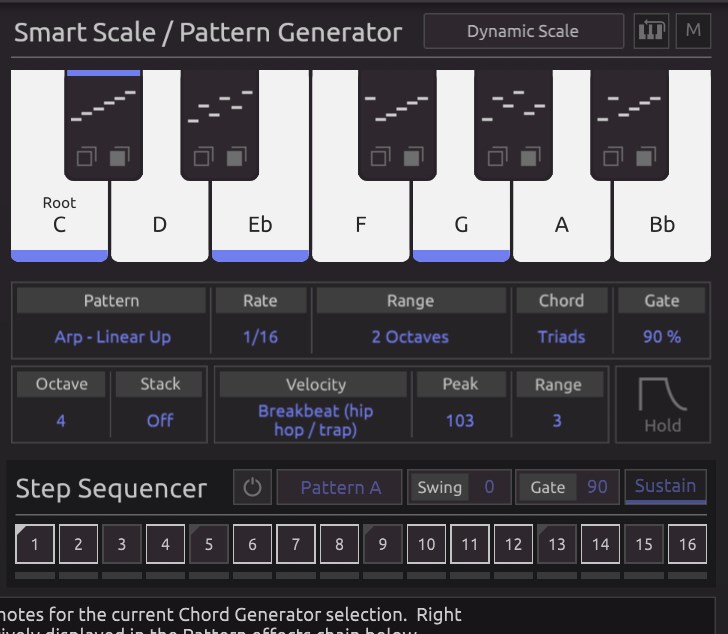Click the Hold envelope icon
Viewport: 728px width, 634px height.
[662, 405]
